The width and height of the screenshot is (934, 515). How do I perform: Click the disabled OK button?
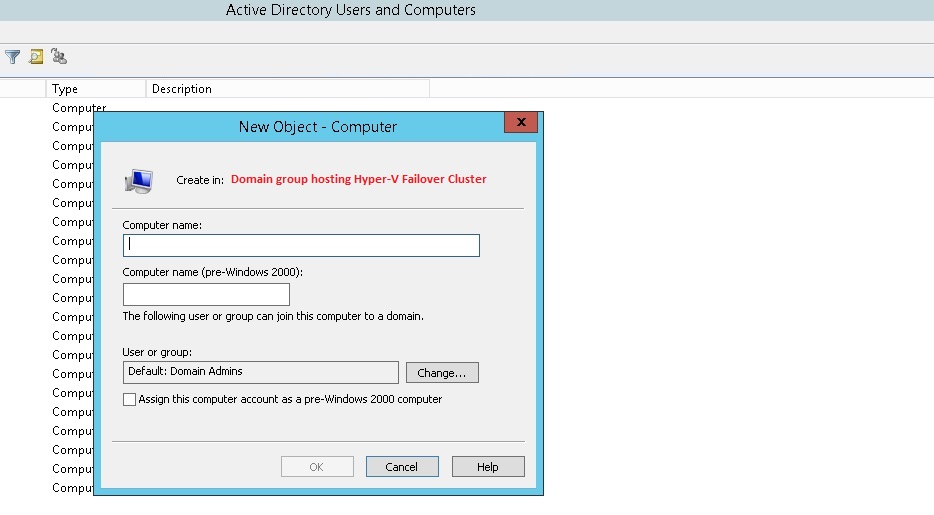(317, 467)
